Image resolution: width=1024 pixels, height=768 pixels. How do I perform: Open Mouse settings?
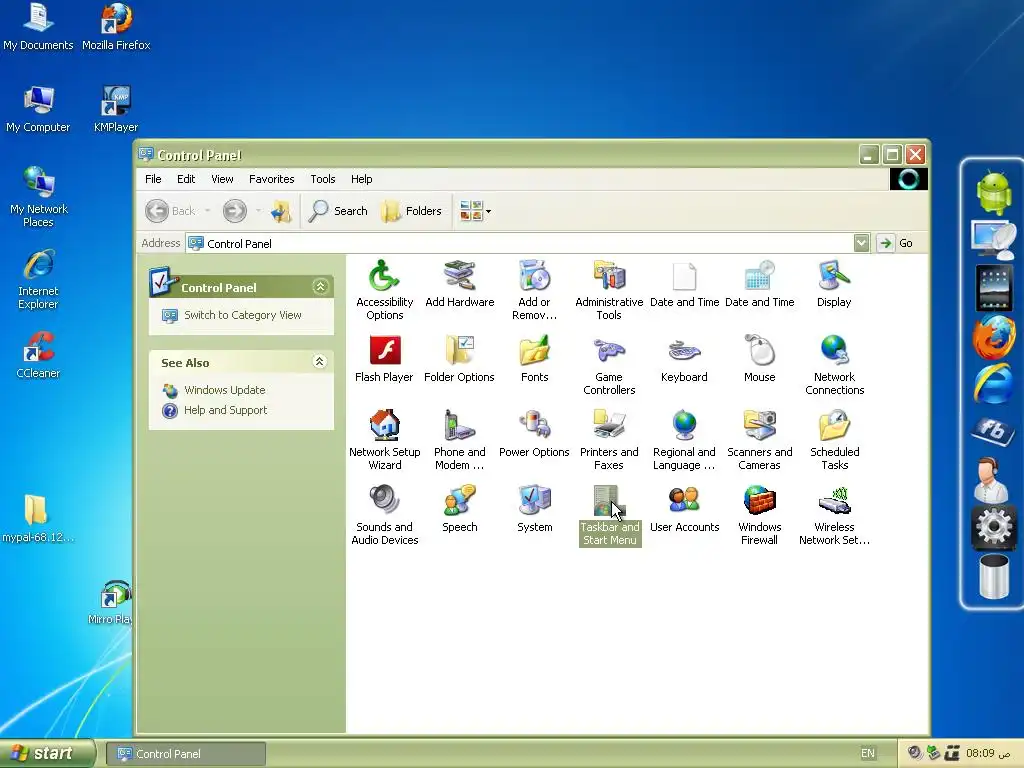(759, 359)
